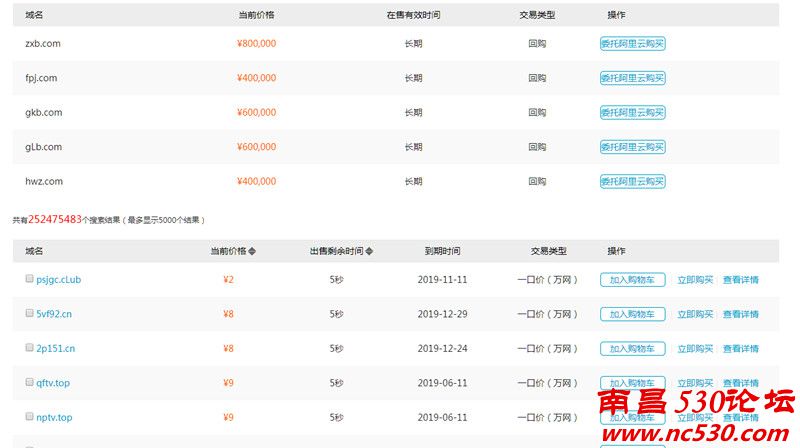Image resolution: width=800 pixels, height=448 pixels.
Task: Open the psjgc.cLub domain link
Action: [58, 280]
